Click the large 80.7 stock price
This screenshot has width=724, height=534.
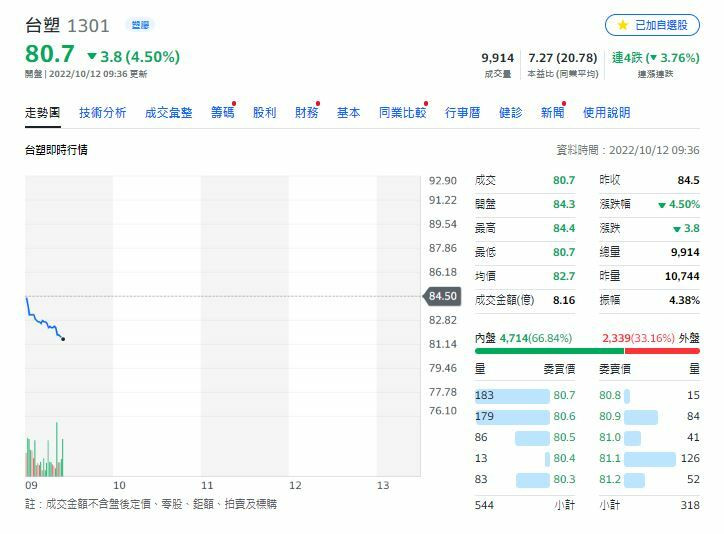click(50, 54)
